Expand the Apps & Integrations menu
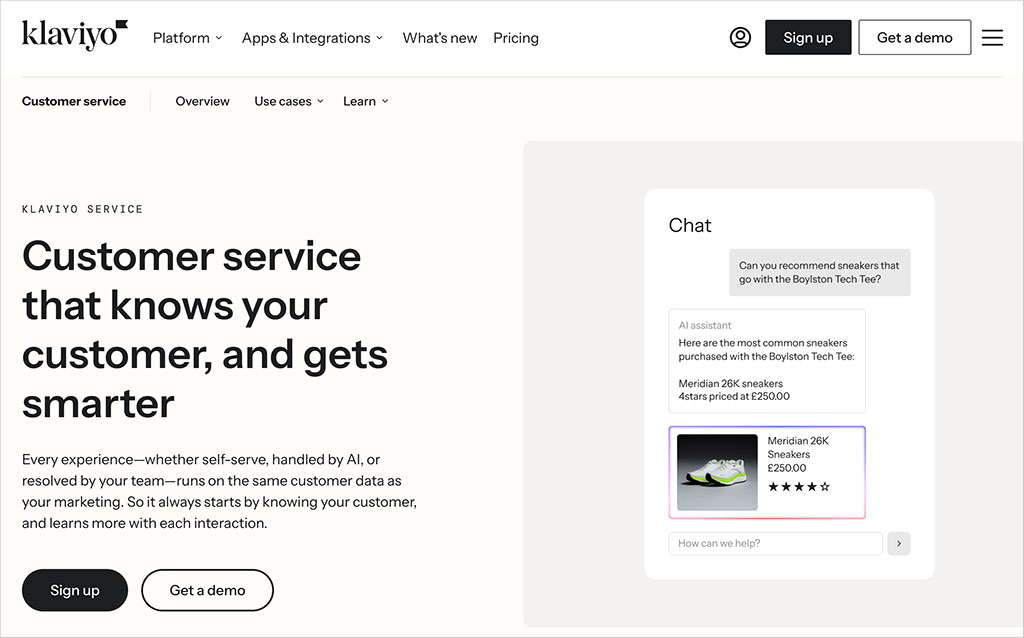The height and width of the screenshot is (638, 1024). click(x=312, y=38)
